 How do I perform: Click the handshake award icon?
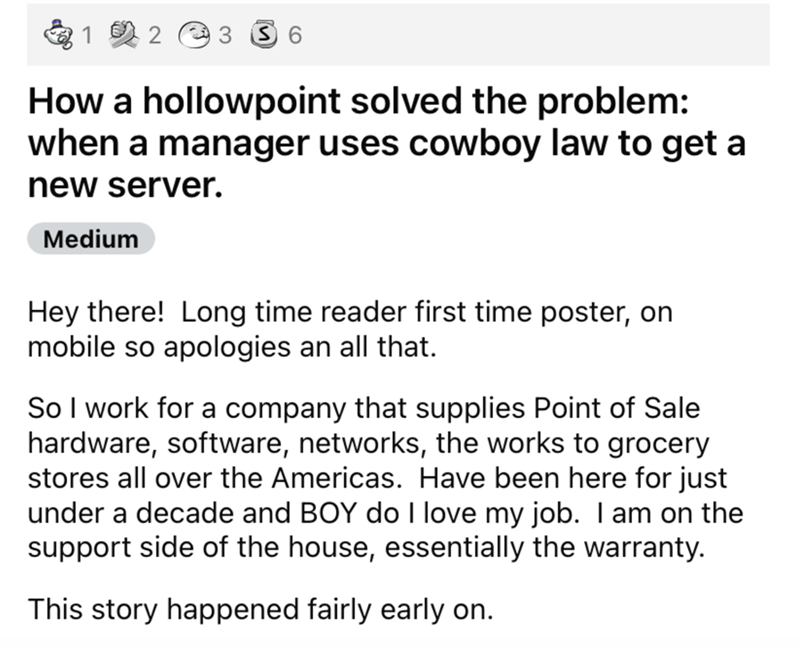[x=129, y=37]
